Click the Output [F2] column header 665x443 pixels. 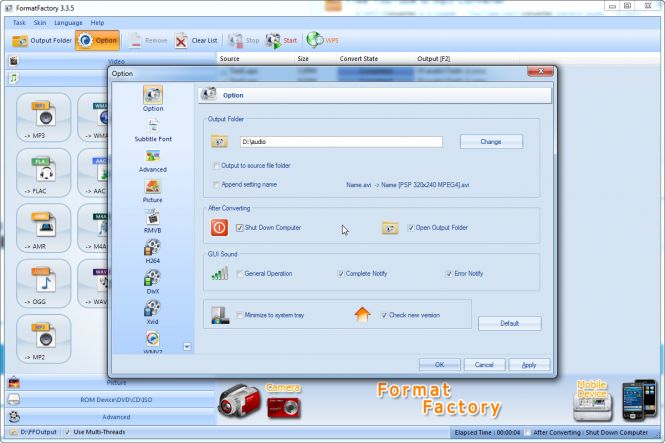tap(433, 59)
